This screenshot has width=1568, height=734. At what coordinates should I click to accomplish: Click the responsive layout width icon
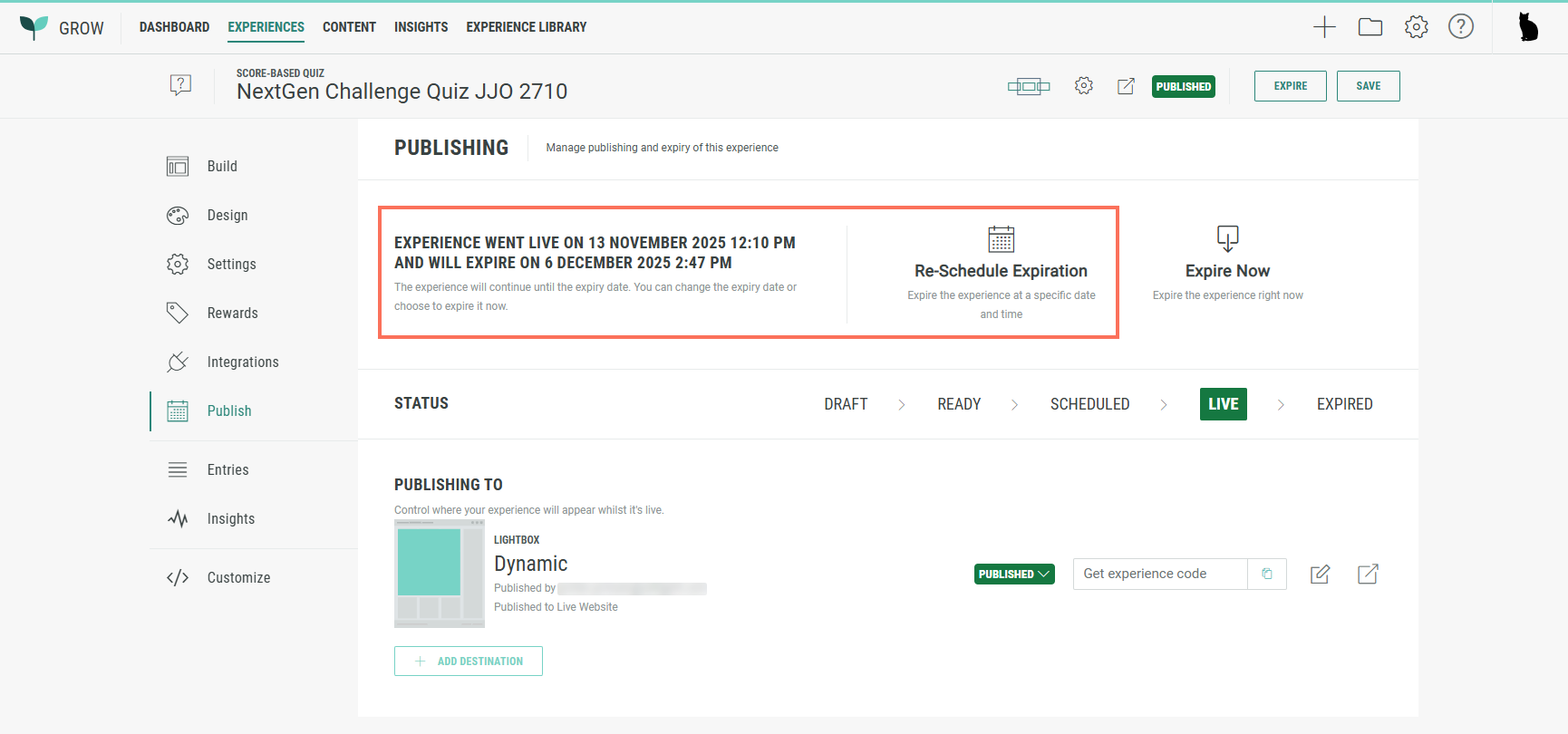(1028, 86)
